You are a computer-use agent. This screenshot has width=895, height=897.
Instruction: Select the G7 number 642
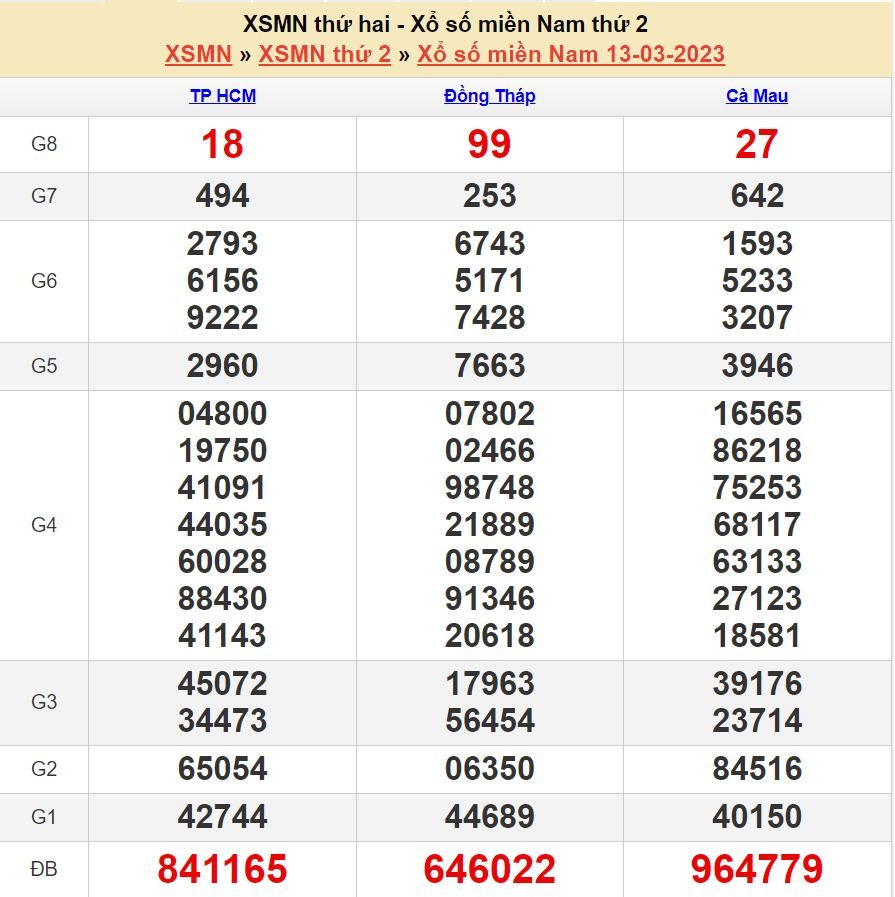(757, 196)
